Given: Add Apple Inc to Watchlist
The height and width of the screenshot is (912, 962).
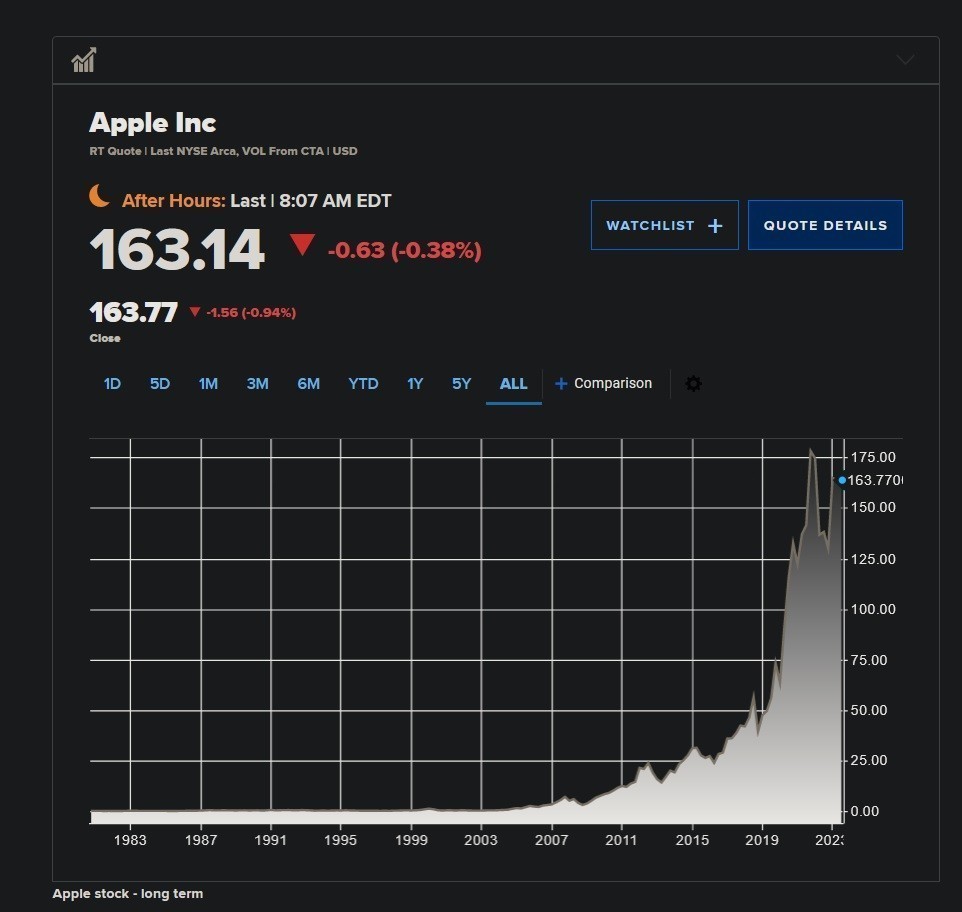Looking at the screenshot, I should tap(664, 225).
